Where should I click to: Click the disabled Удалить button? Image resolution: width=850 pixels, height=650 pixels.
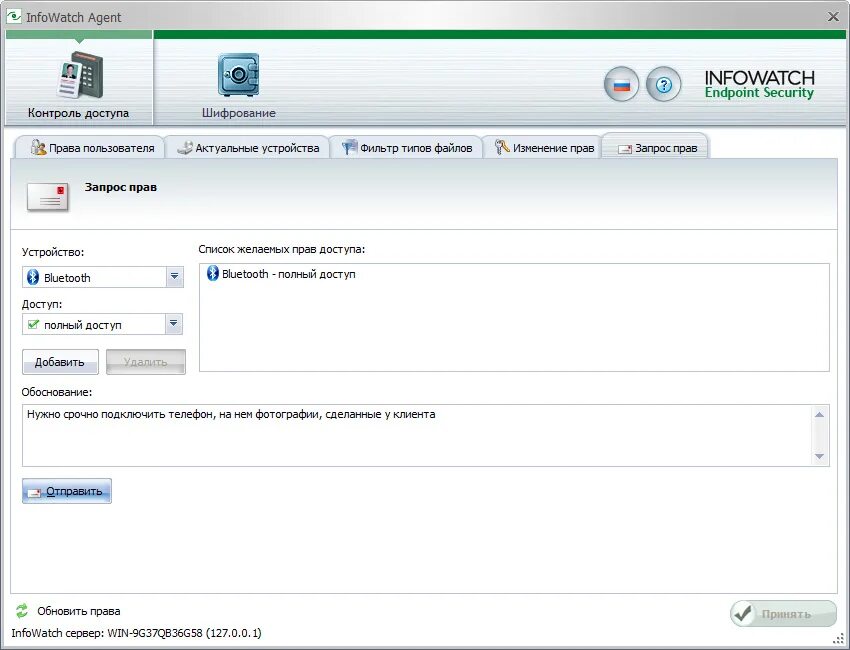click(x=145, y=362)
